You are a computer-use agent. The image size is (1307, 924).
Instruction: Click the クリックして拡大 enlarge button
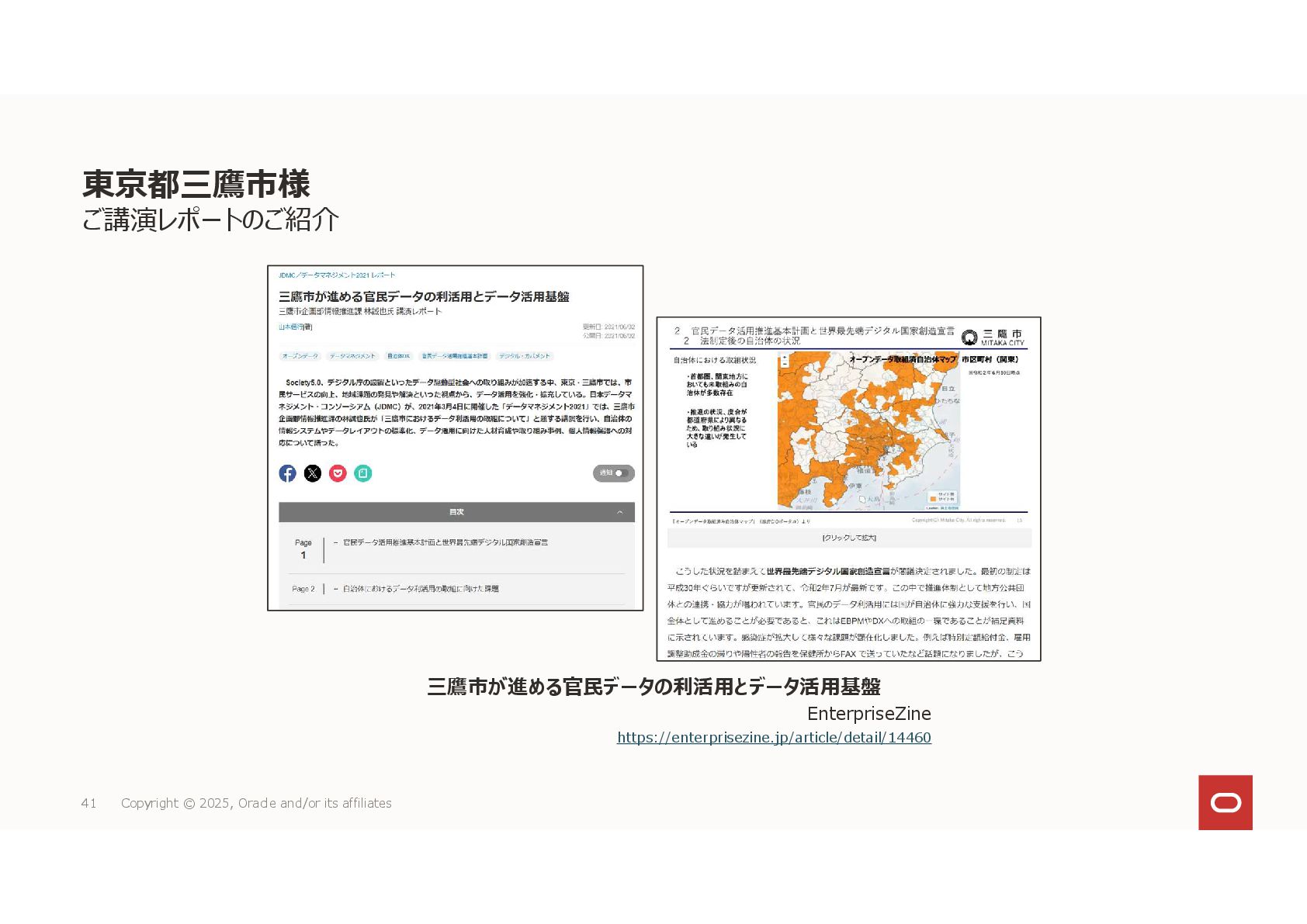[849, 538]
